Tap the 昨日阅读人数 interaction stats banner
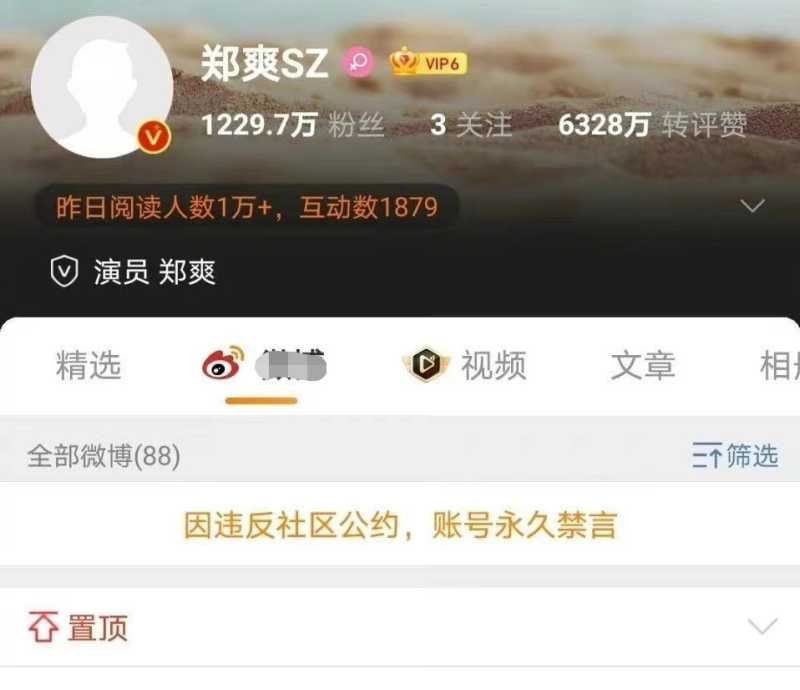Screen dimensions: 800x690 (x=246, y=207)
